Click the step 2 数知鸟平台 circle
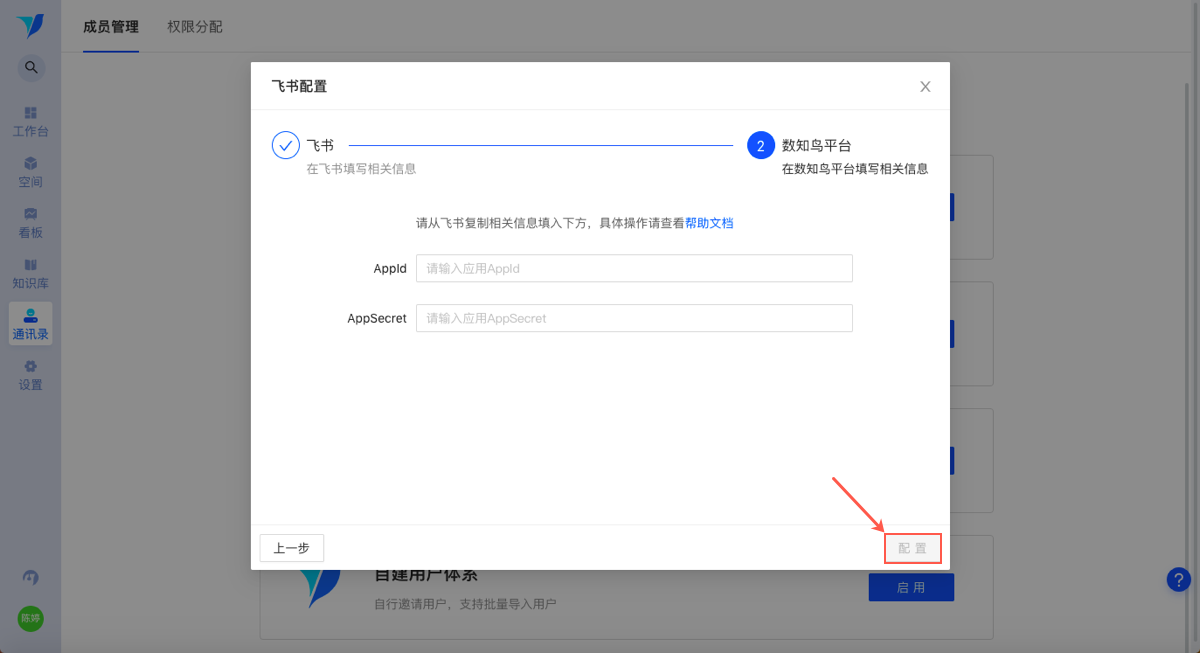The width and height of the screenshot is (1200, 653). [761, 145]
